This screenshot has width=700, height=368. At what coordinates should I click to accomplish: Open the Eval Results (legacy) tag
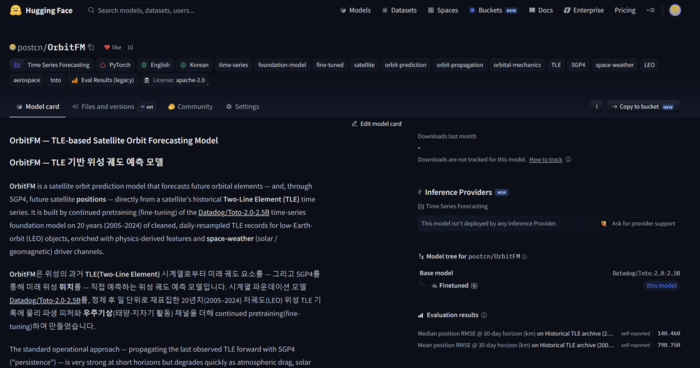click(103, 80)
